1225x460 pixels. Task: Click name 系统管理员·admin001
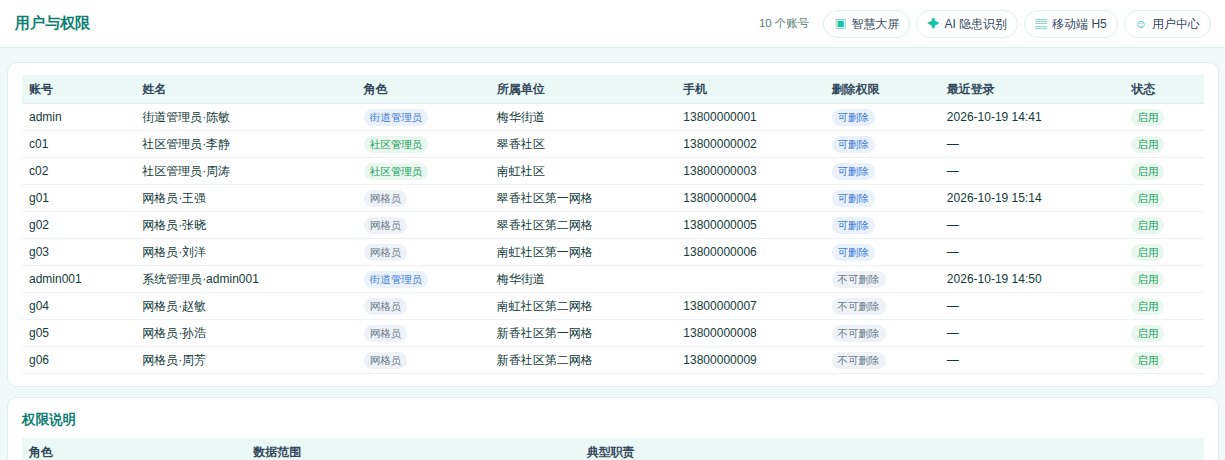click(x=201, y=279)
